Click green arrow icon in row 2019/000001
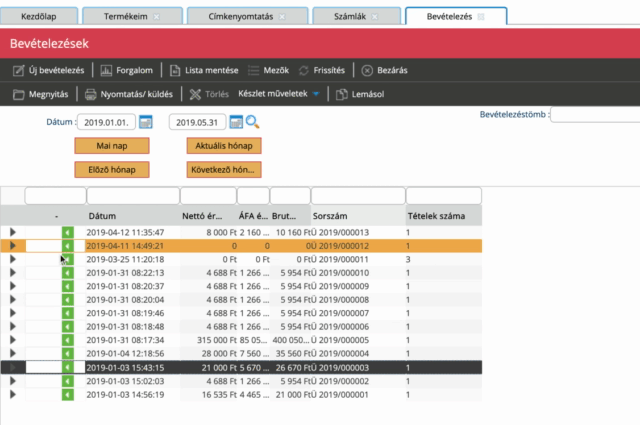This screenshot has width=640, height=425. pyautogui.click(x=68, y=395)
